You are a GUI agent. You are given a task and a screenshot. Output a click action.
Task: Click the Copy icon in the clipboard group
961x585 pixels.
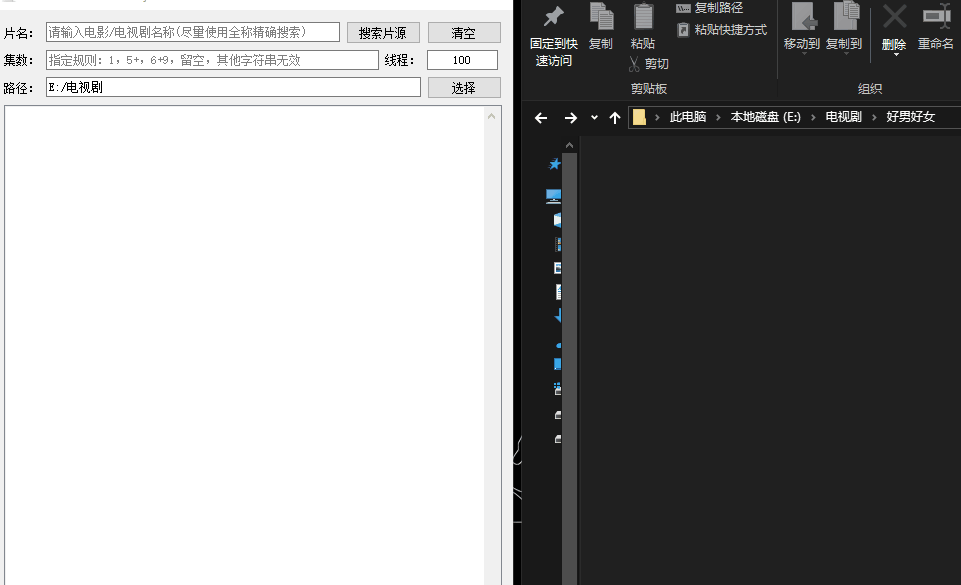[601, 17]
